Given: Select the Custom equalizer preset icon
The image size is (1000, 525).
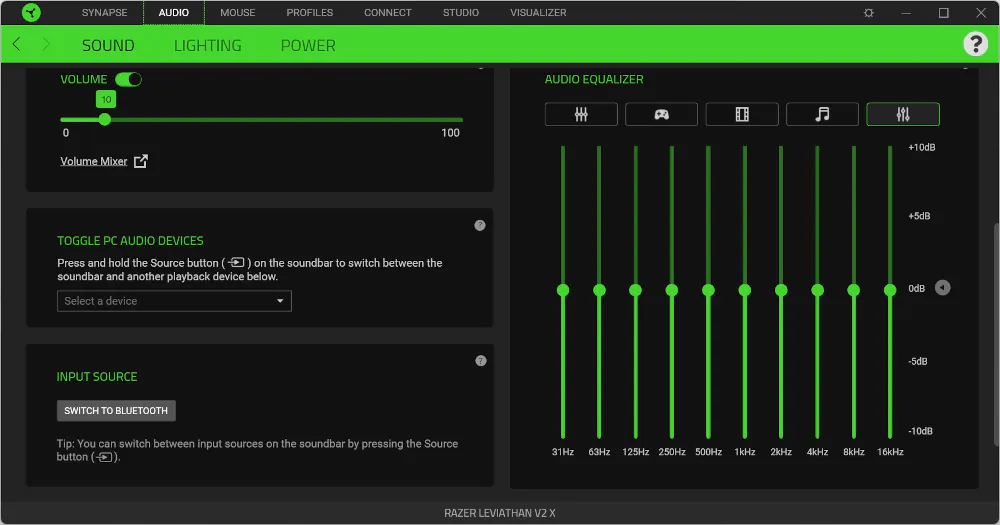Looking at the screenshot, I should point(902,114).
